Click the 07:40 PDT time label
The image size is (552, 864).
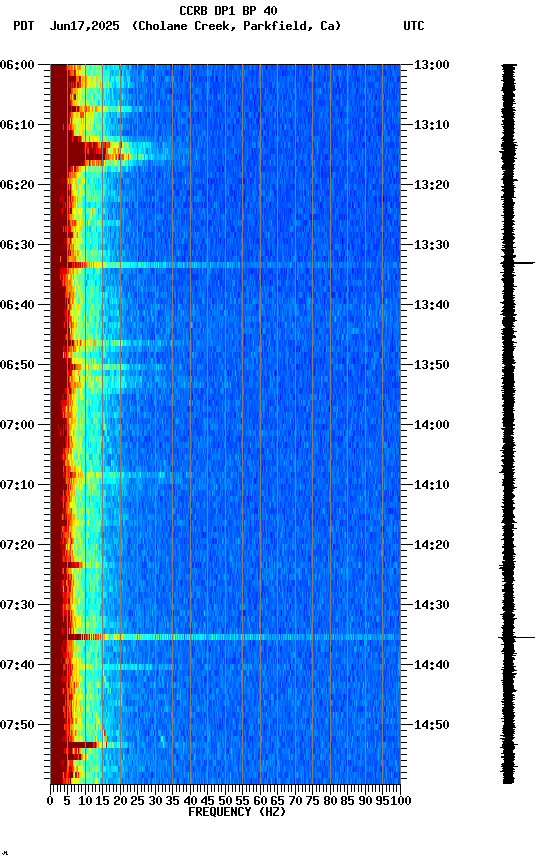point(17,665)
